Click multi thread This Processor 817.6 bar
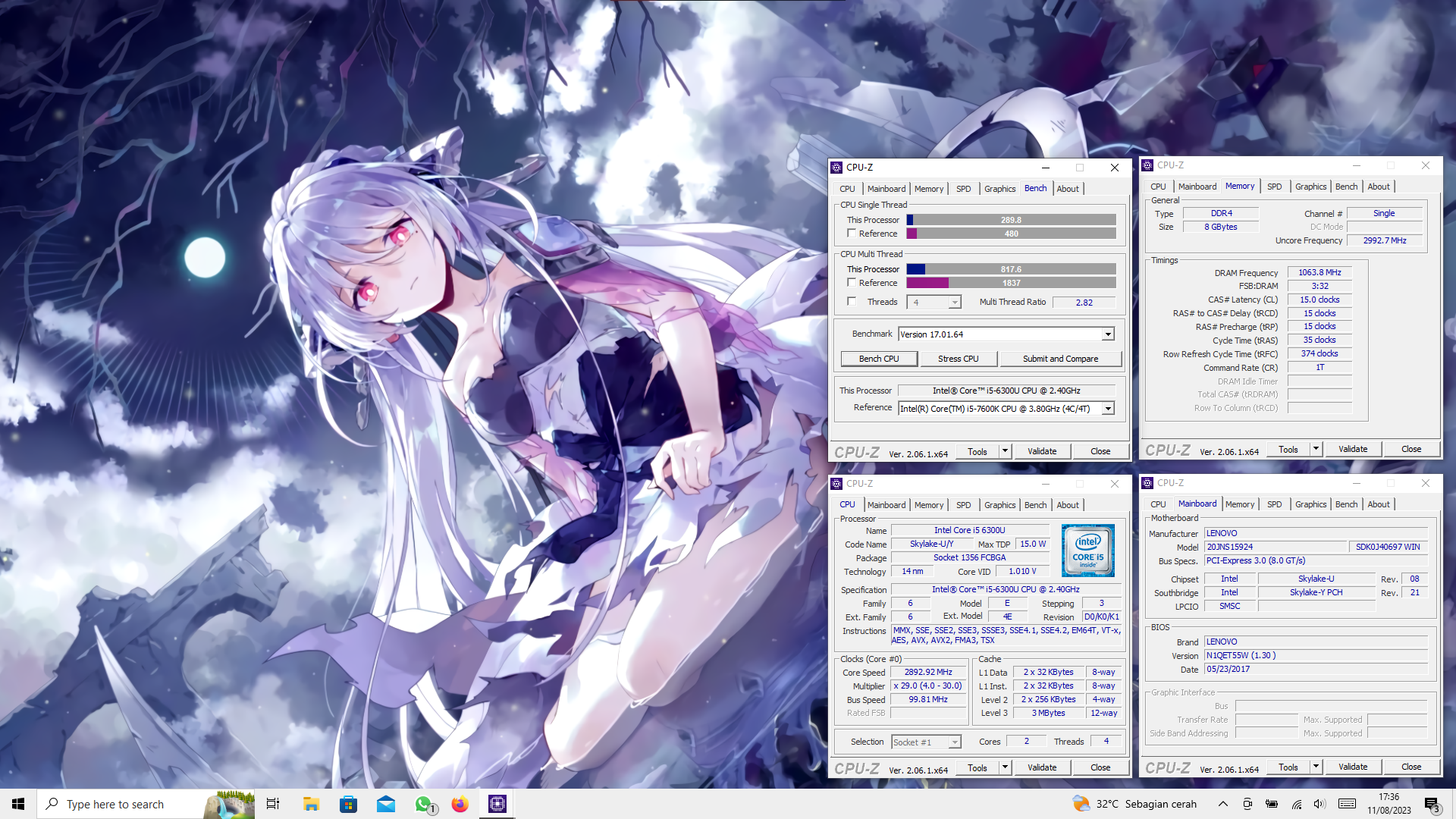1456x819 pixels. point(1011,269)
